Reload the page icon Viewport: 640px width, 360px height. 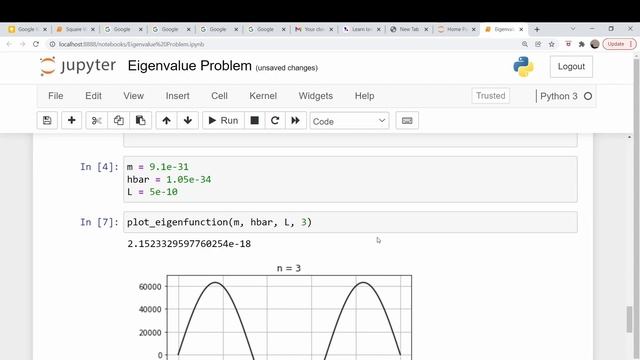(x=36, y=44)
